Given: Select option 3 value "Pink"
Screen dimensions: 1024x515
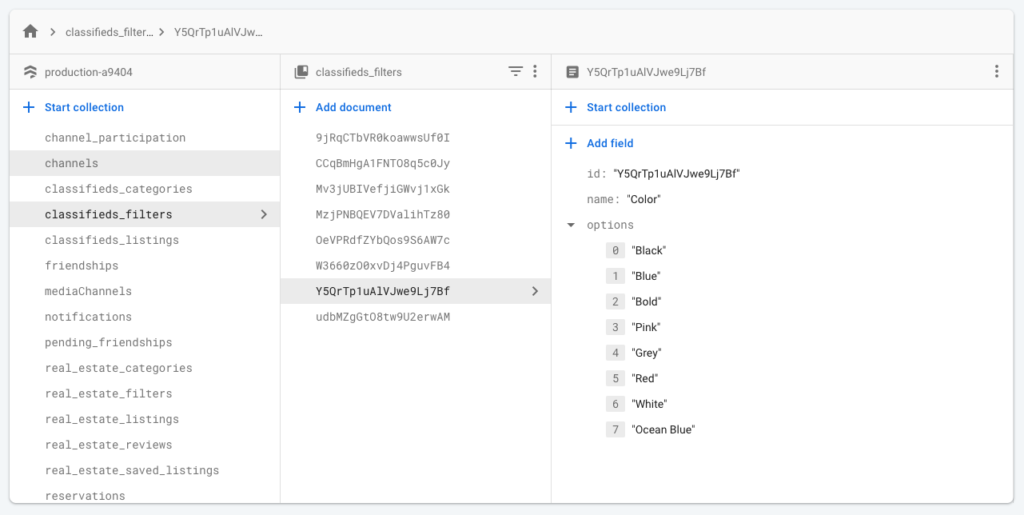Looking at the screenshot, I should (x=646, y=327).
